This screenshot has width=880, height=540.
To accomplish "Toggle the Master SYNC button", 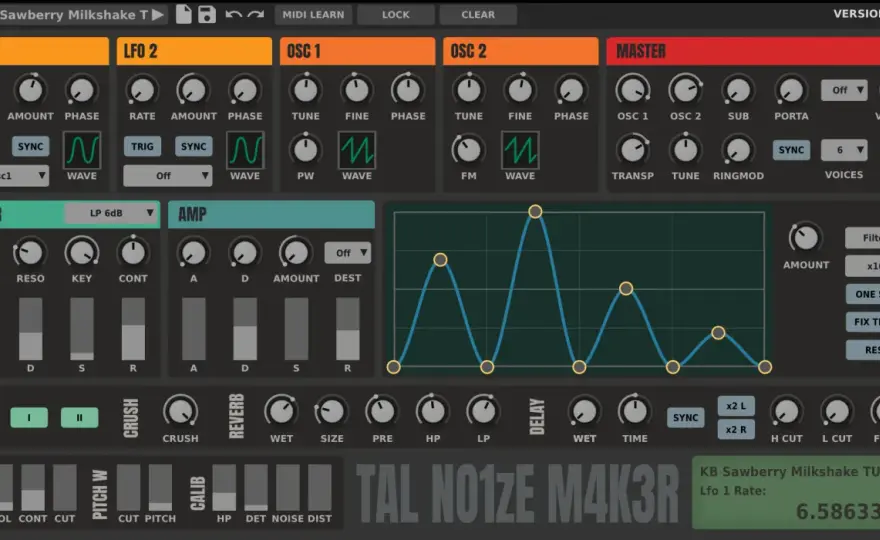I will [x=791, y=150].
